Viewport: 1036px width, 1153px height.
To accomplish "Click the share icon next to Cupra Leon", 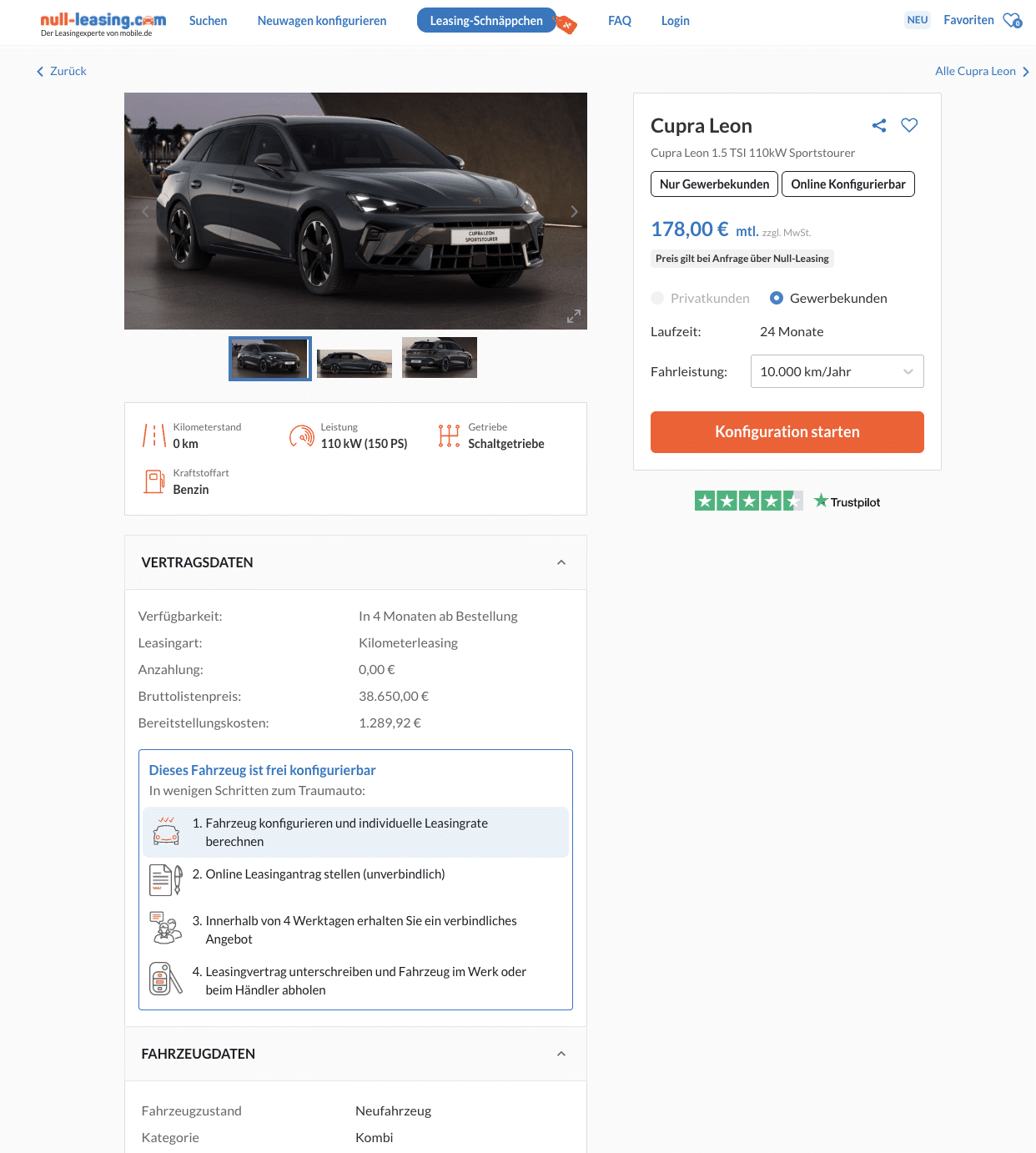I will 879,125.
